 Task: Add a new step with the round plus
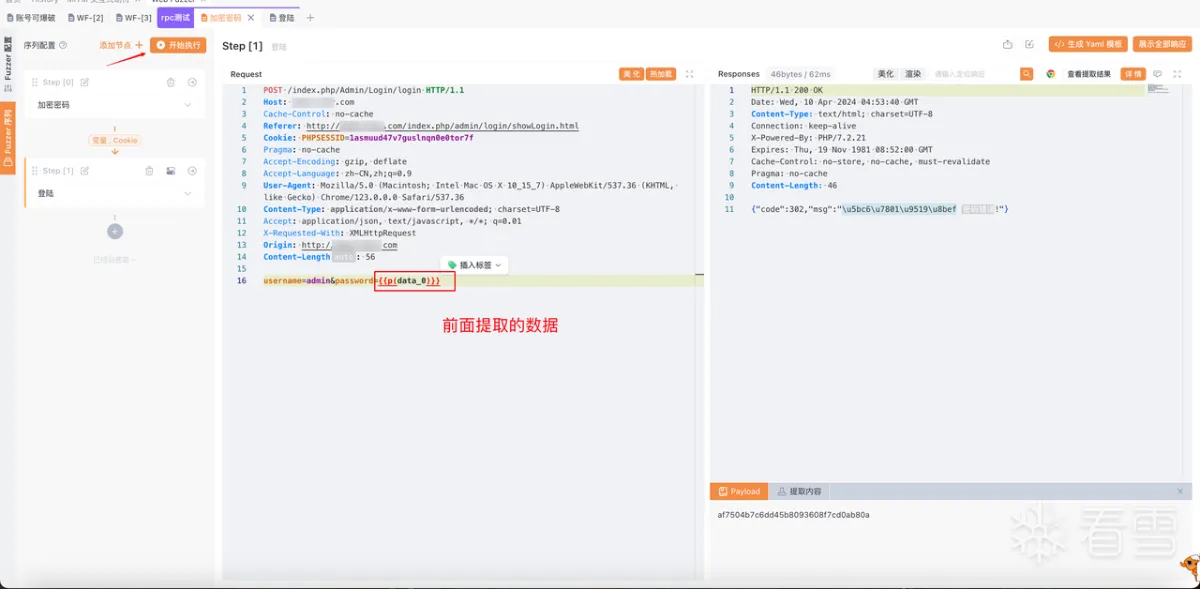(115, 231)
